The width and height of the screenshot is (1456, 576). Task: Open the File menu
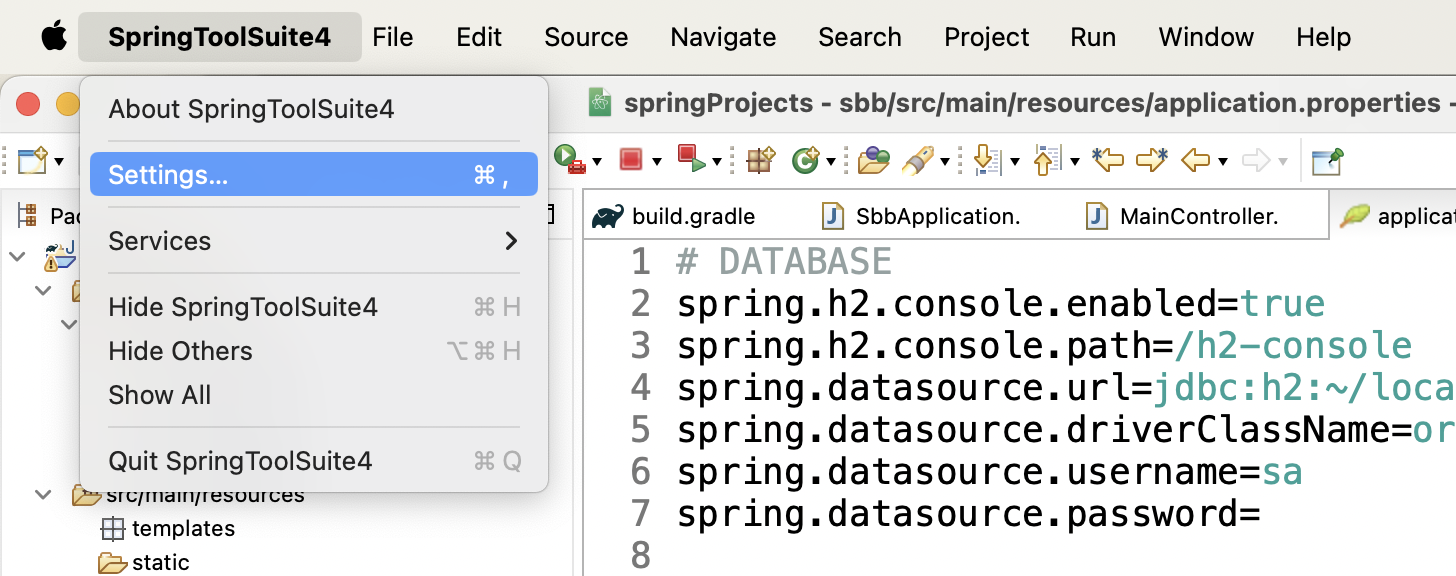(x=393, y=37)
